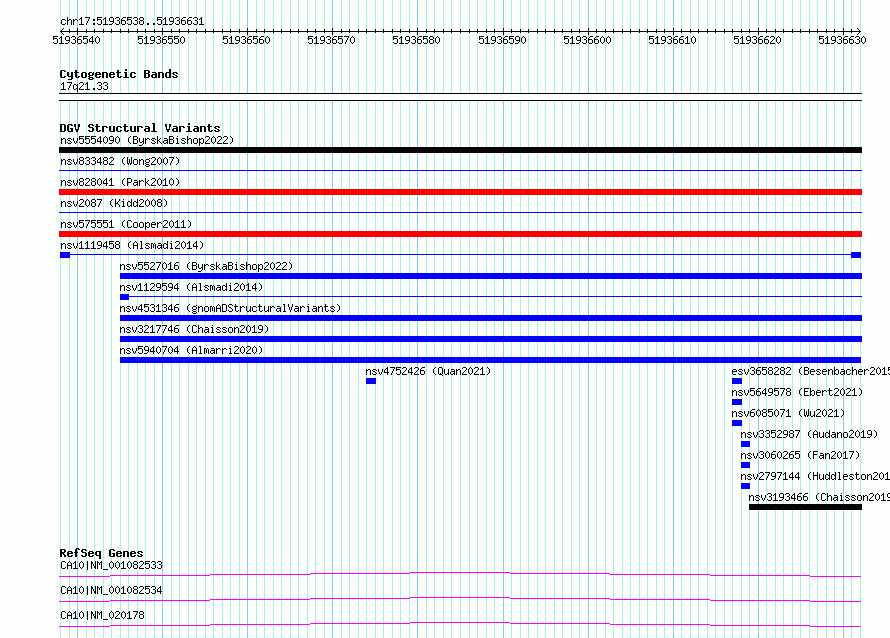Click the 51936610 ruler coordinate

[x=673, y=40]
